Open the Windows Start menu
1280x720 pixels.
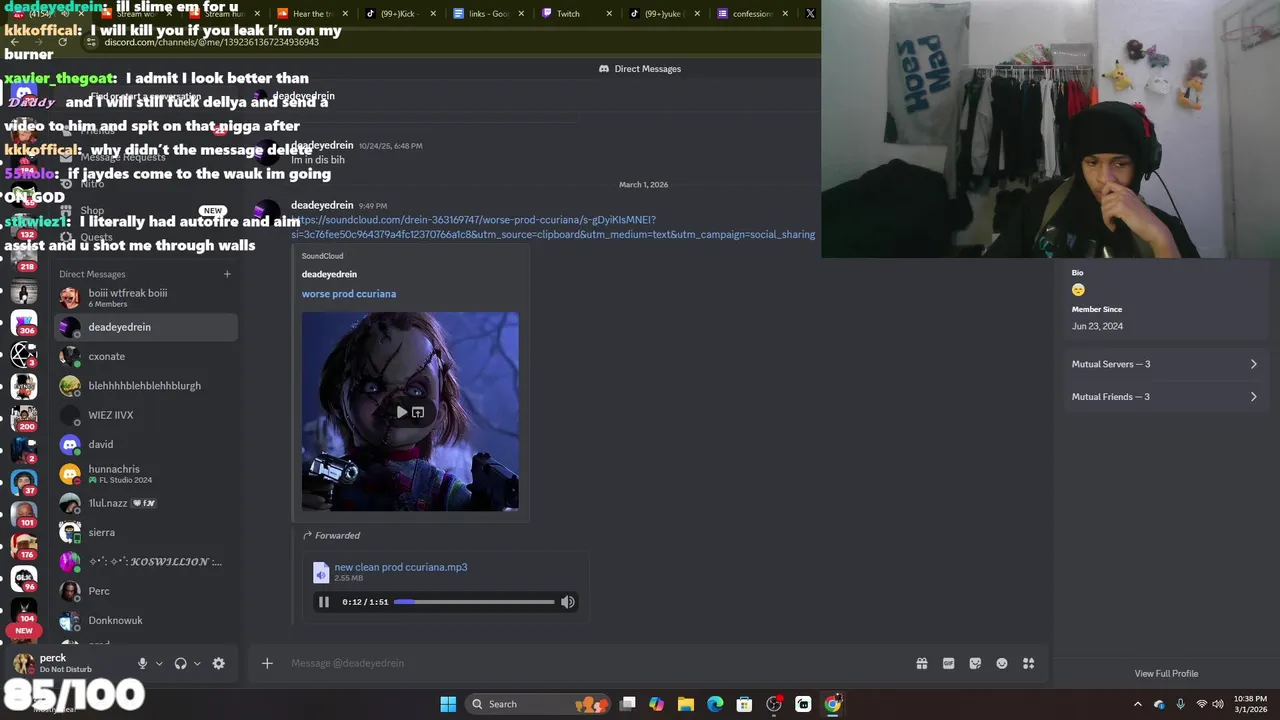(x=448, y=704)
